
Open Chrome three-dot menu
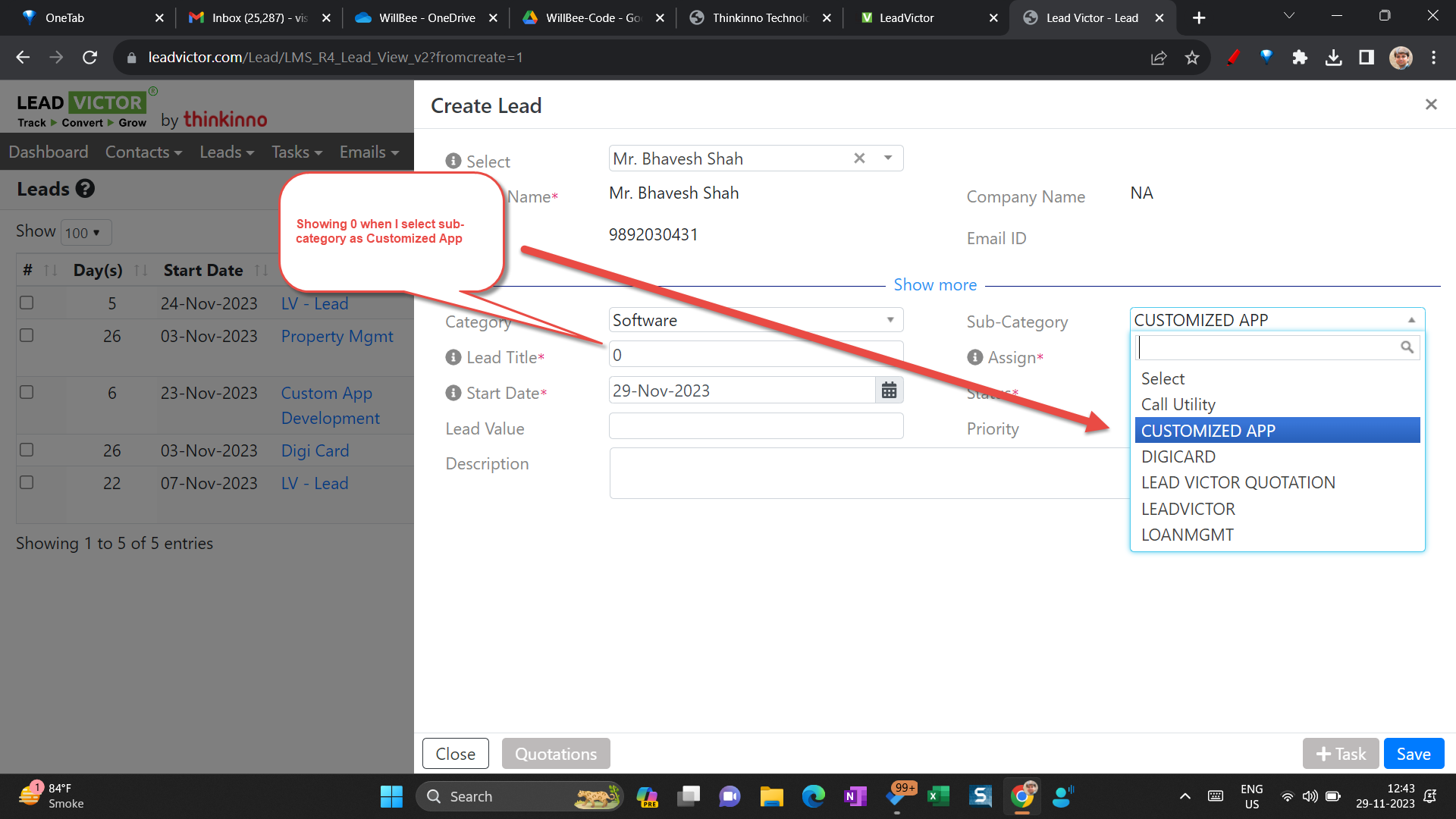tap(1433, 58)
